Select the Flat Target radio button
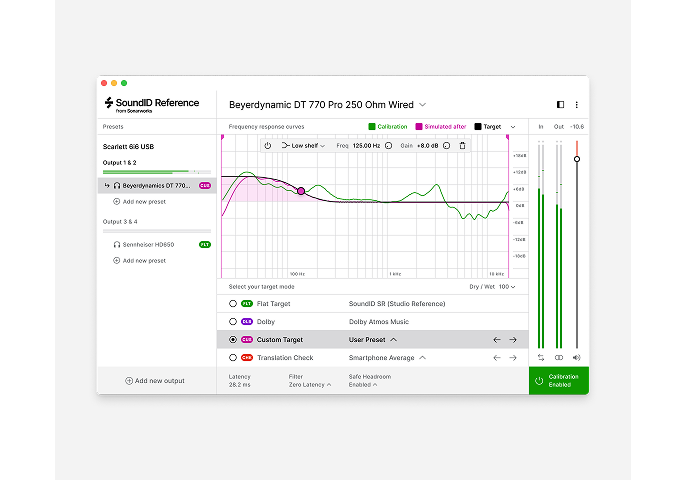This screenshot has height=480, width=686. coord(233,304)
